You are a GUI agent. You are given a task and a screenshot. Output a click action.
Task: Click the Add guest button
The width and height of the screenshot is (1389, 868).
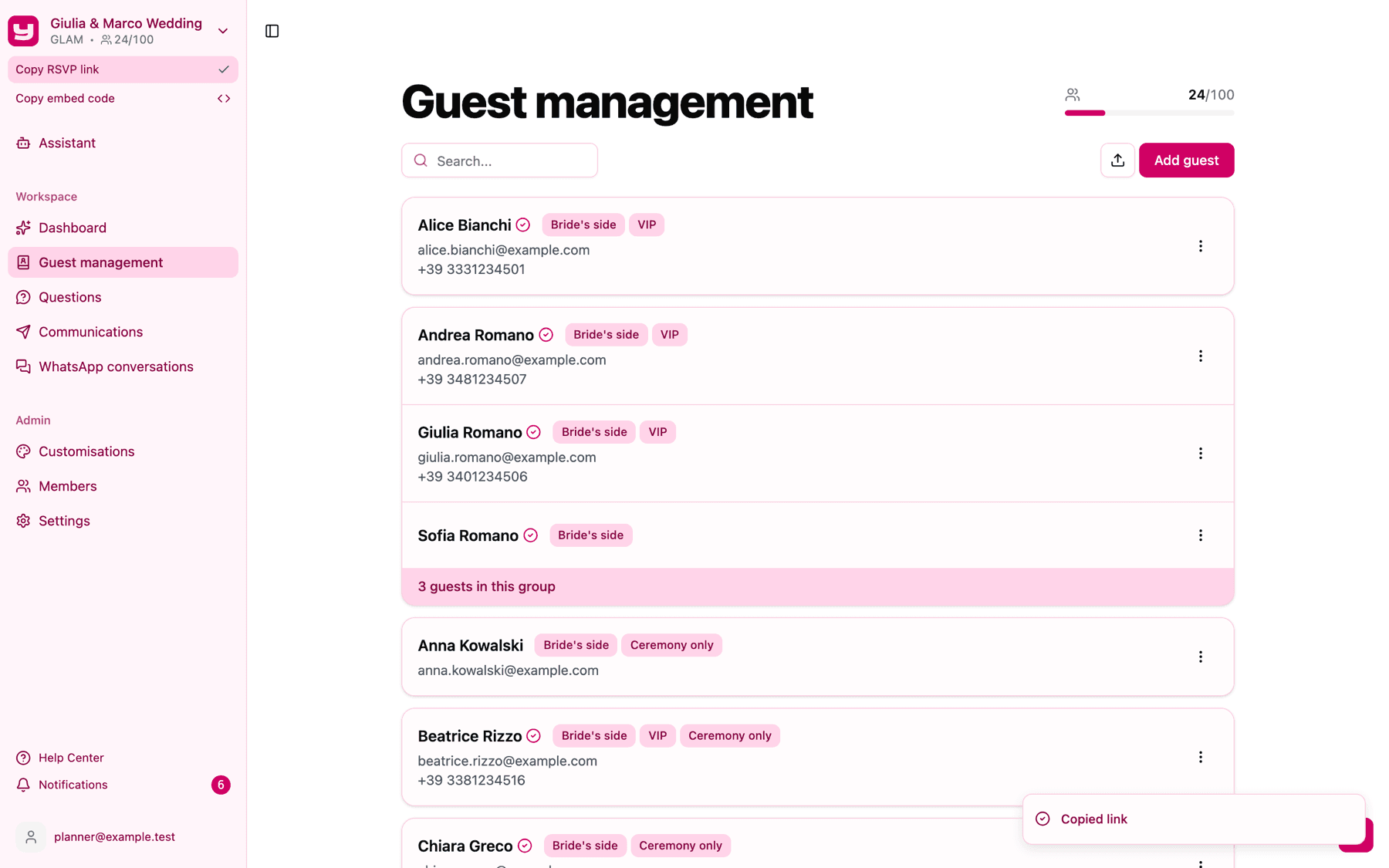1186,160
